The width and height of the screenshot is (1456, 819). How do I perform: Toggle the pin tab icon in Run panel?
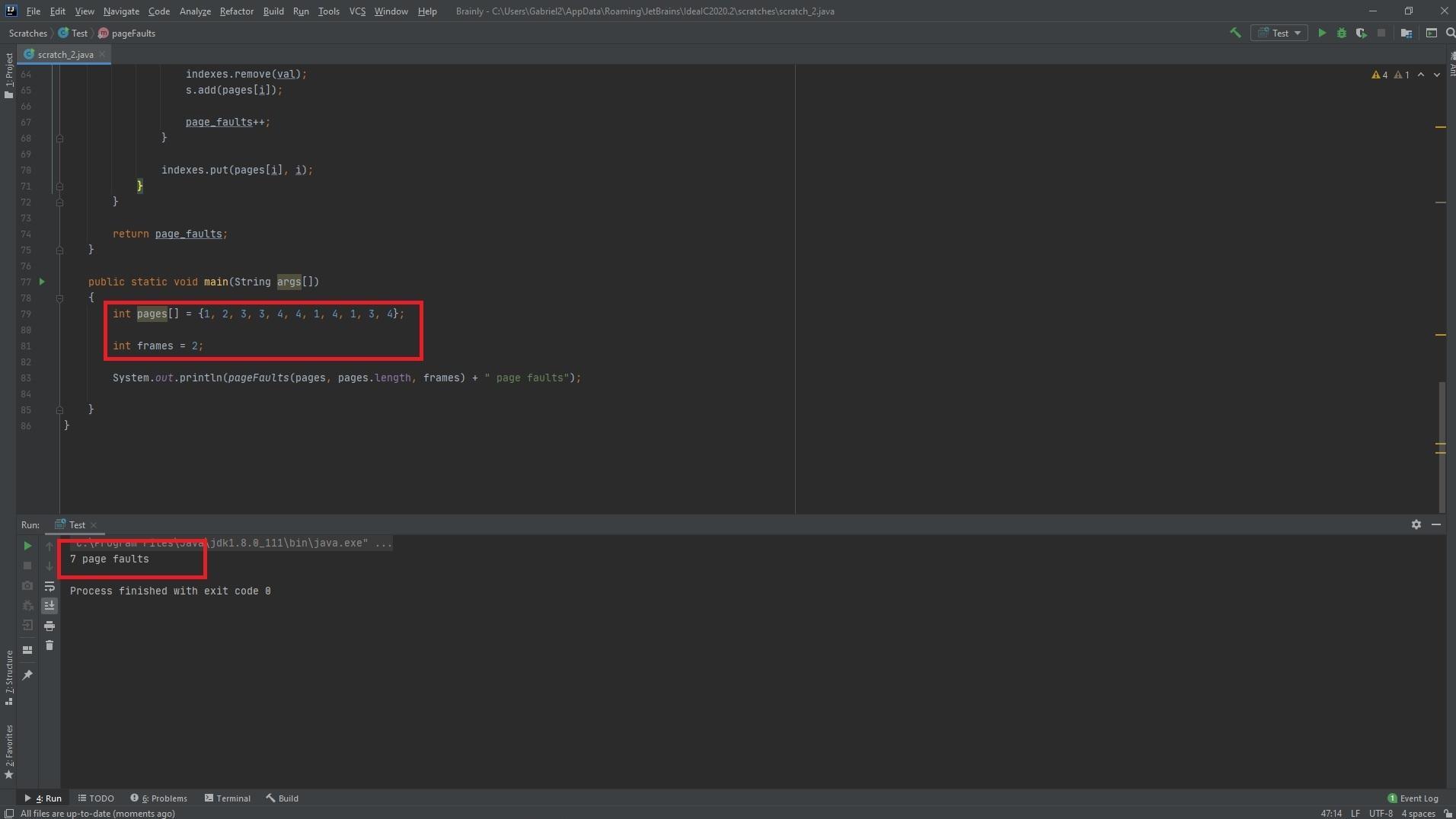pyautogui.click(x=27, y=675)
